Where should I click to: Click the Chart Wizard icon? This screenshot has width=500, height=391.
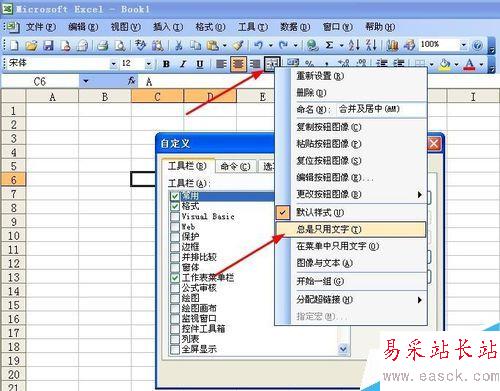[392, 45]
